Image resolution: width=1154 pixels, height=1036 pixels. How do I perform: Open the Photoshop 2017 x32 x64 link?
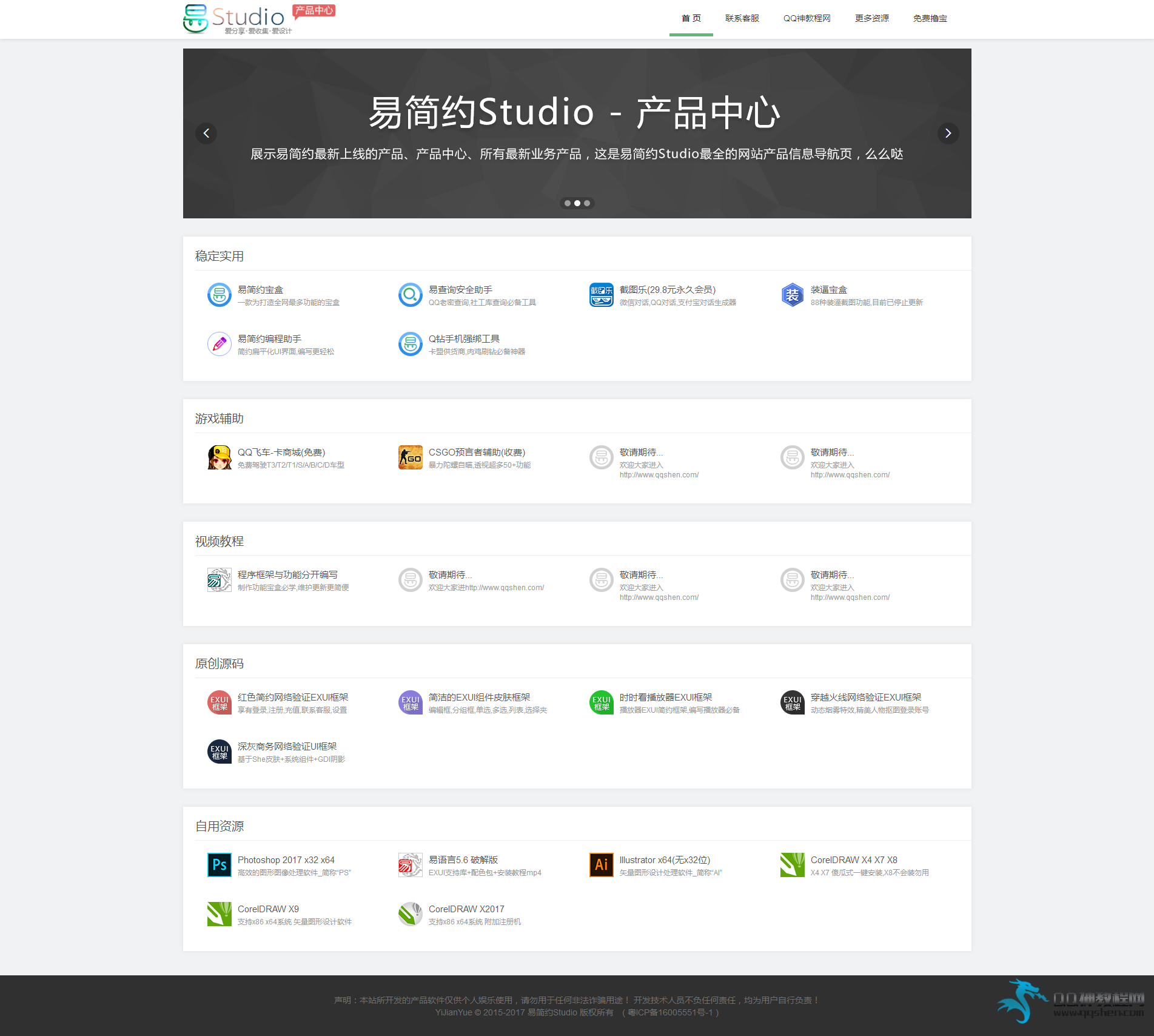[x=286, y=860]
